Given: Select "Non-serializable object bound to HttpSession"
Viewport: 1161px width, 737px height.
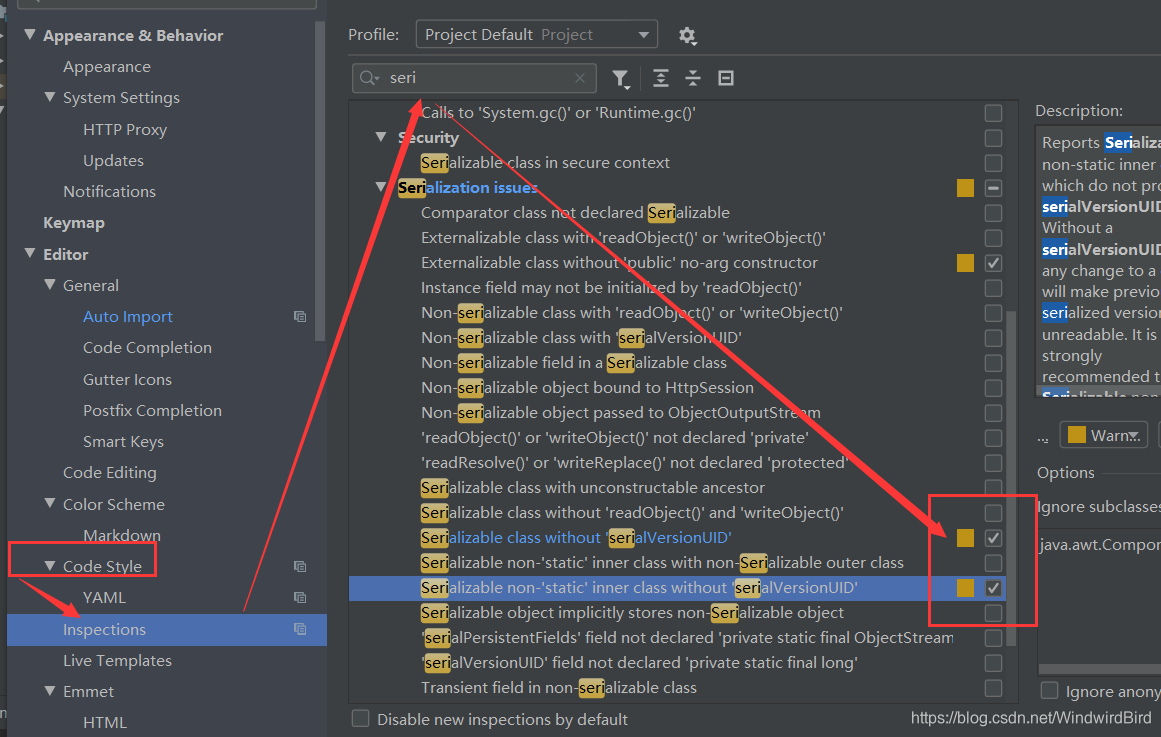Looking at the screenshot, I should (587, 388).
